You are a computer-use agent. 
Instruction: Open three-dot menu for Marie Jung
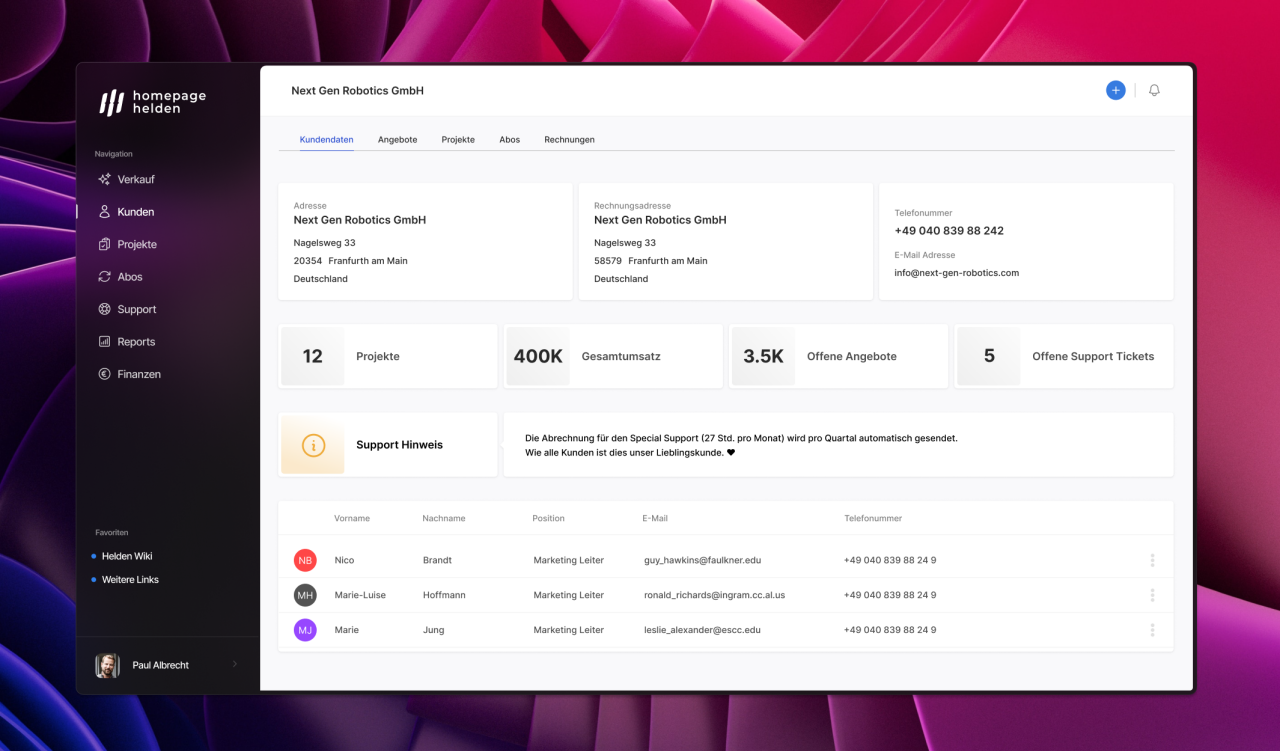click(x=1152, y=630)
